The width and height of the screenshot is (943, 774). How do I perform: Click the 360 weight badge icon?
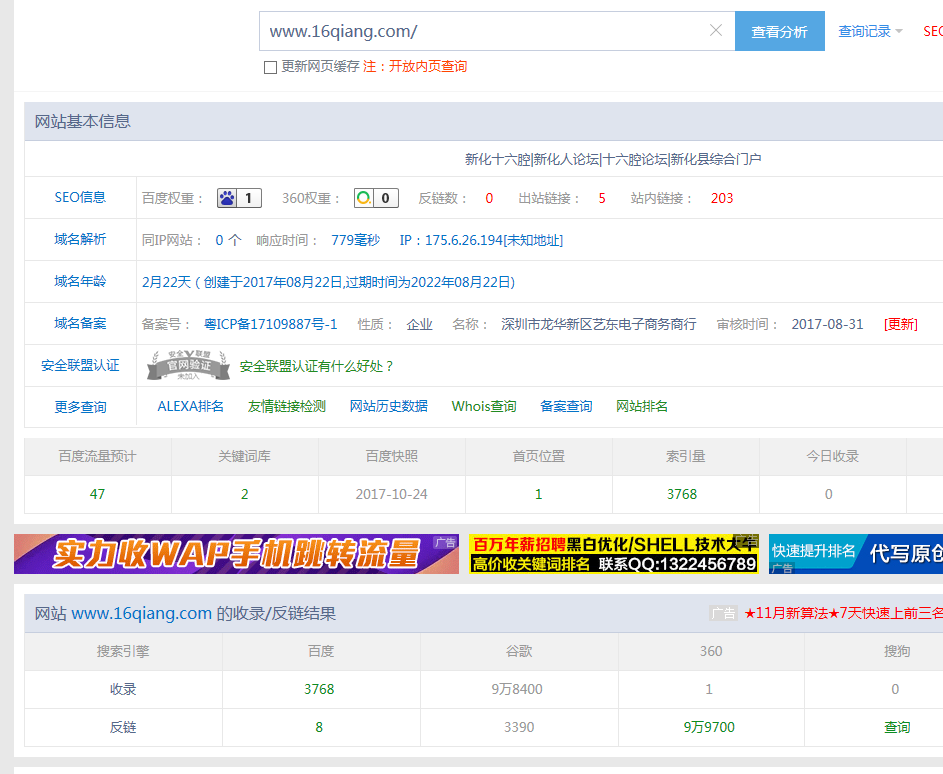376,198
